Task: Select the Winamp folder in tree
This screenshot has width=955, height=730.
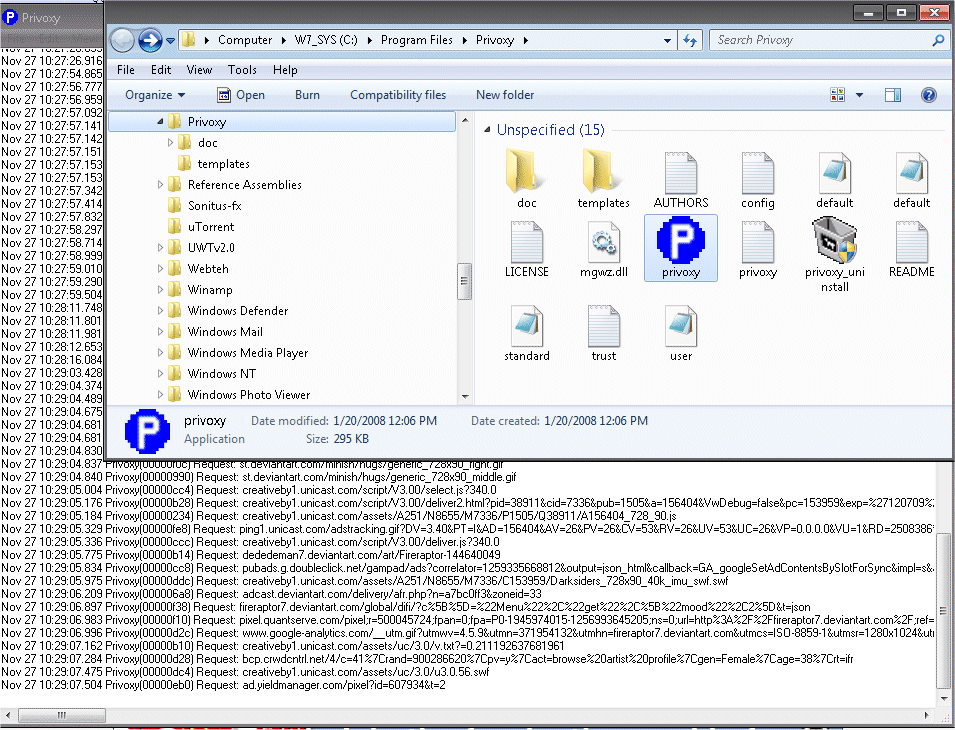Action: coord(210,290)
